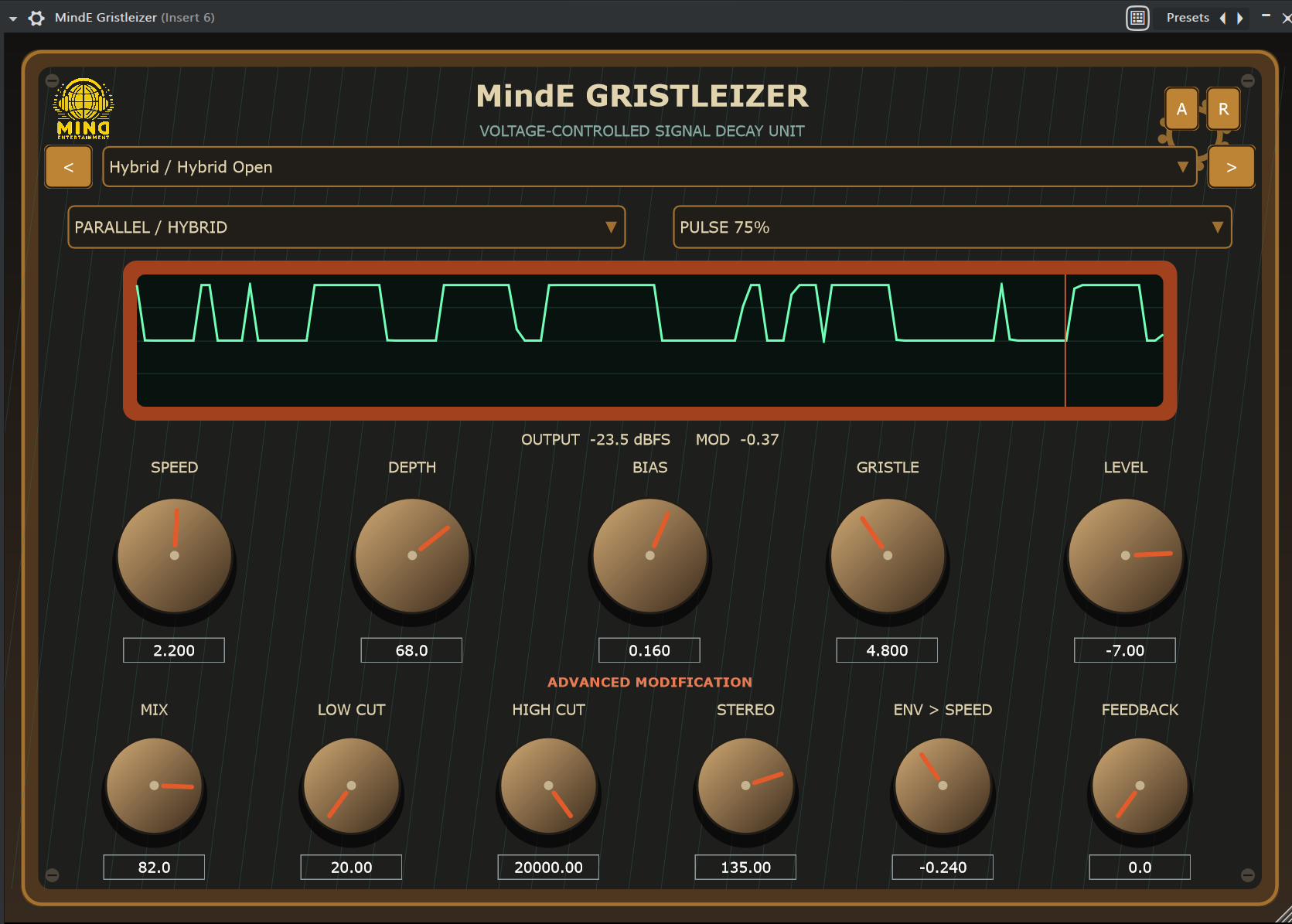
Task: Click the OUTPUT -23.5 dBFS readout
Action: click(x=595, y=440)
